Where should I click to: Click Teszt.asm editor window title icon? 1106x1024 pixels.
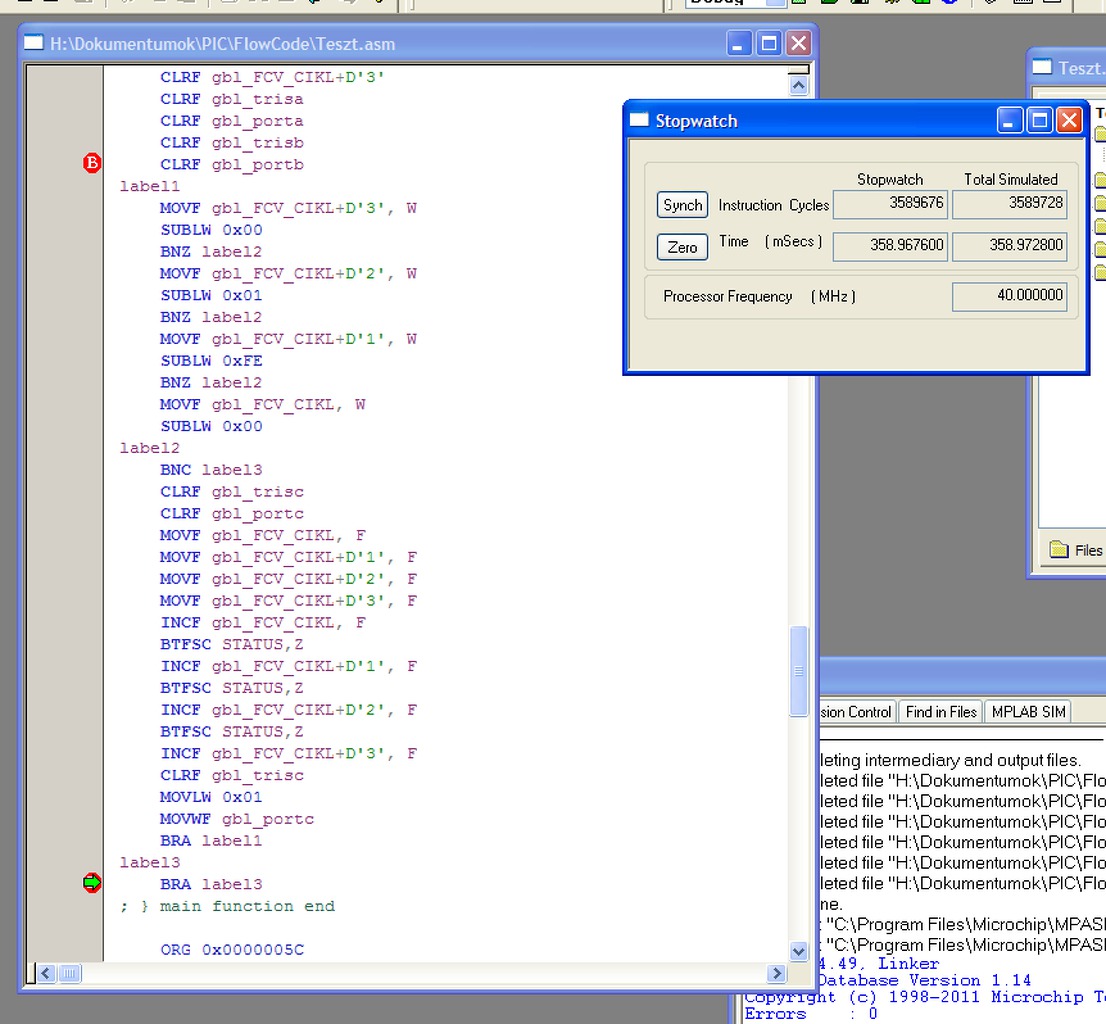pos(33,43)
